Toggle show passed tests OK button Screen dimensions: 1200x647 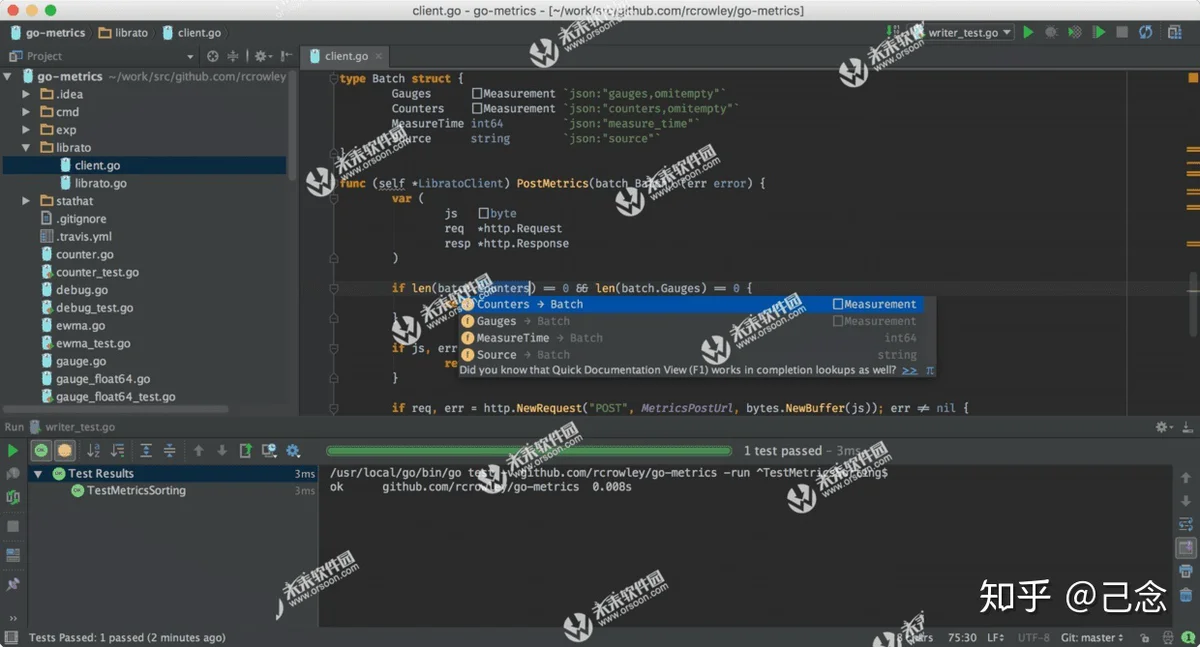point(40,451)
